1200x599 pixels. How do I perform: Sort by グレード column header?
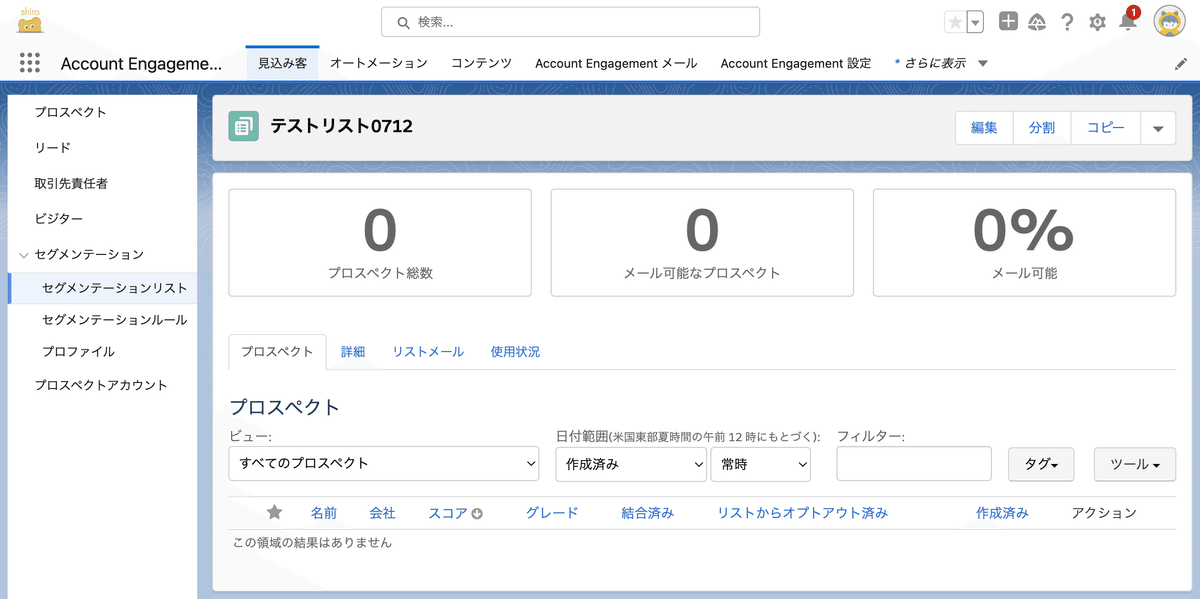(x=552, y=513)
